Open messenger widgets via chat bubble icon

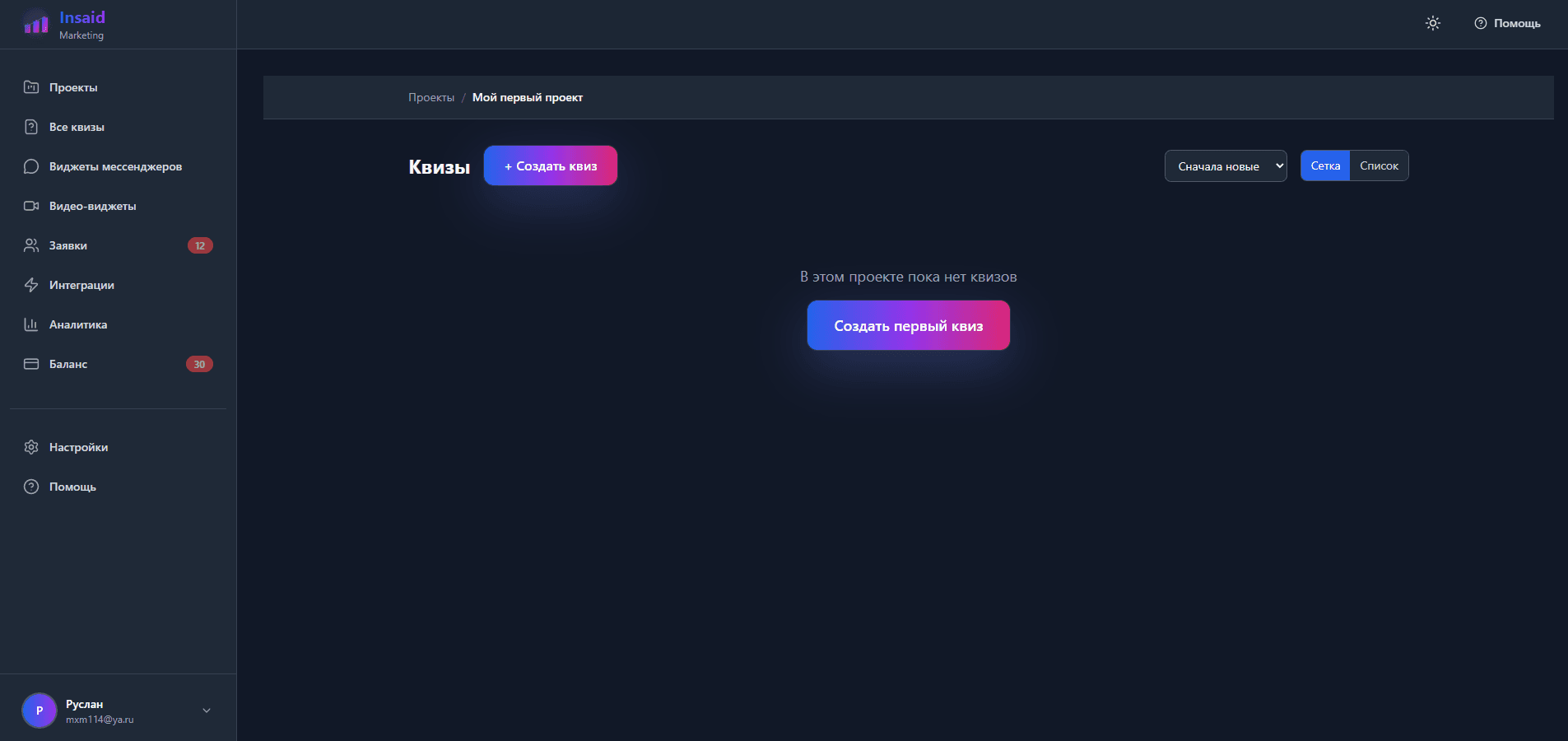pos(31,166)
